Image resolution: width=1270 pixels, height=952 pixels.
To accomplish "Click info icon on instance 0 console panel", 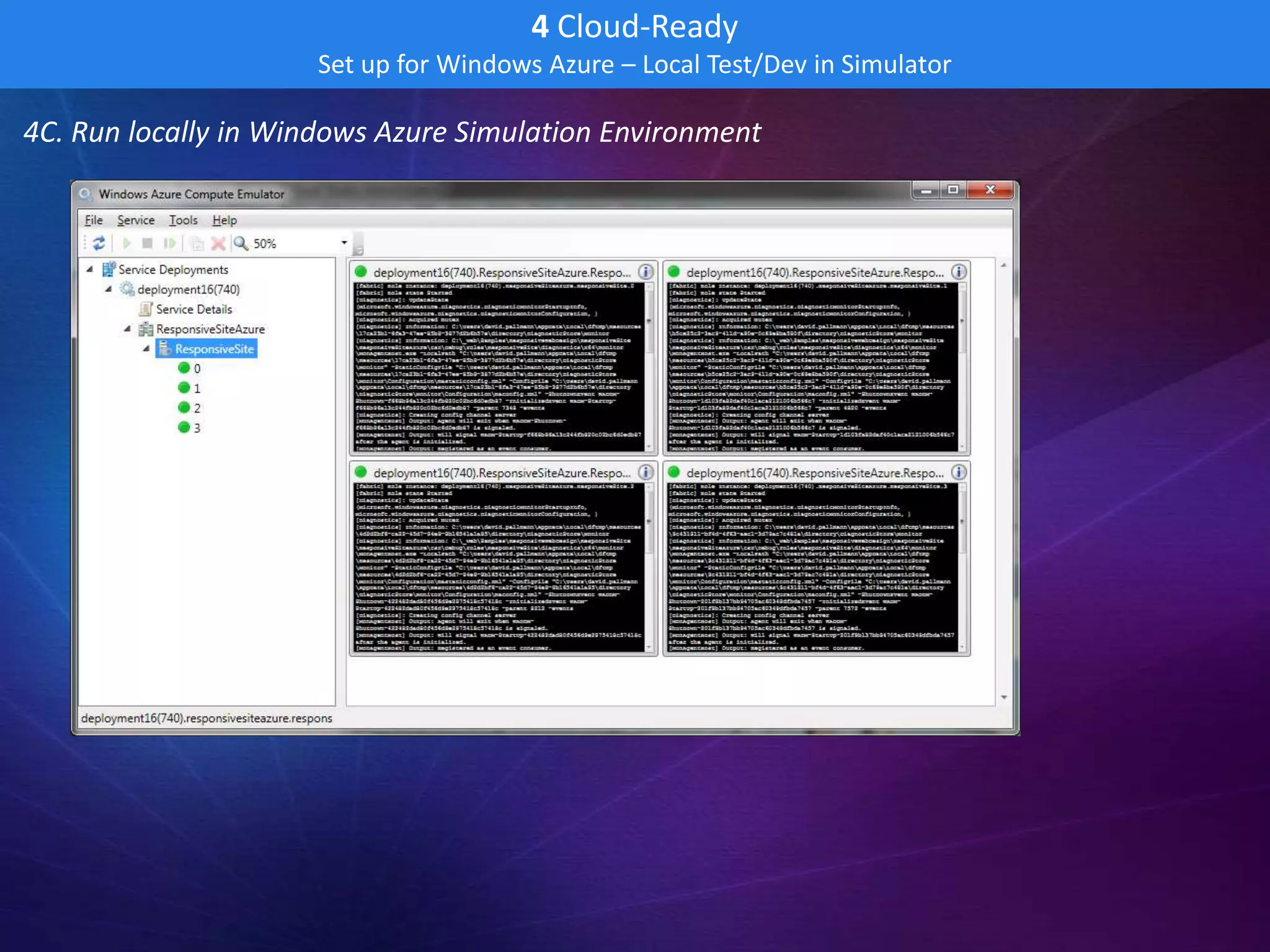I will click(646, 272).
